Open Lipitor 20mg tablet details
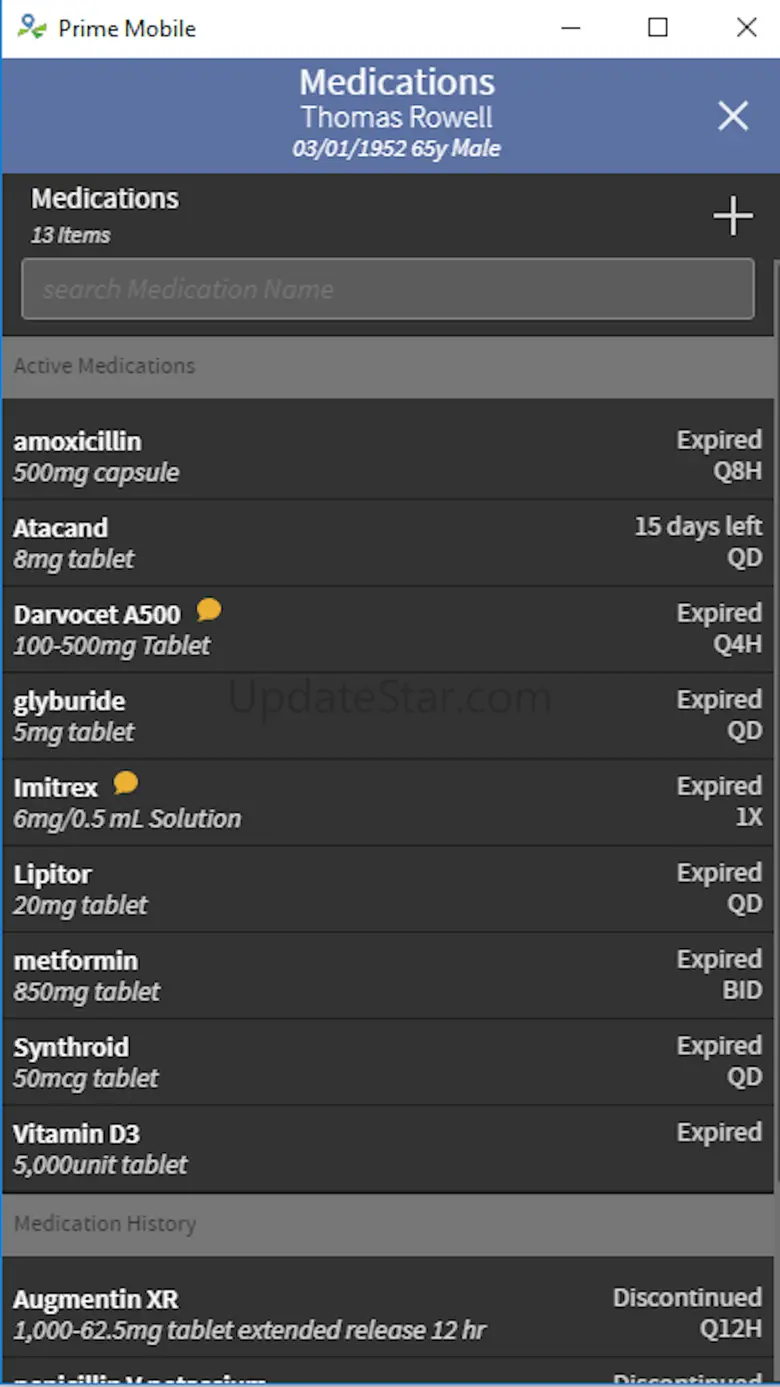Viewport: 780px width, 1387px height. [x=300, y=889]
